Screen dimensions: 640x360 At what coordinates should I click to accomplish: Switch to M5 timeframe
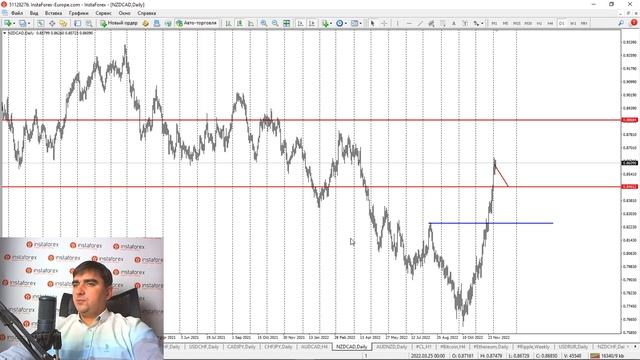click(x=505, y=23)
